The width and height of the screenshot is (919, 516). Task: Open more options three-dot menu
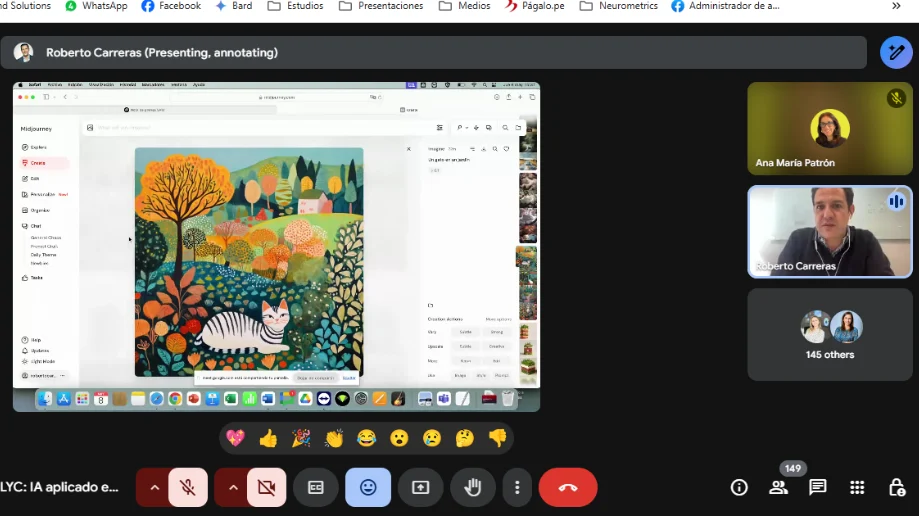tap(517, 487)
